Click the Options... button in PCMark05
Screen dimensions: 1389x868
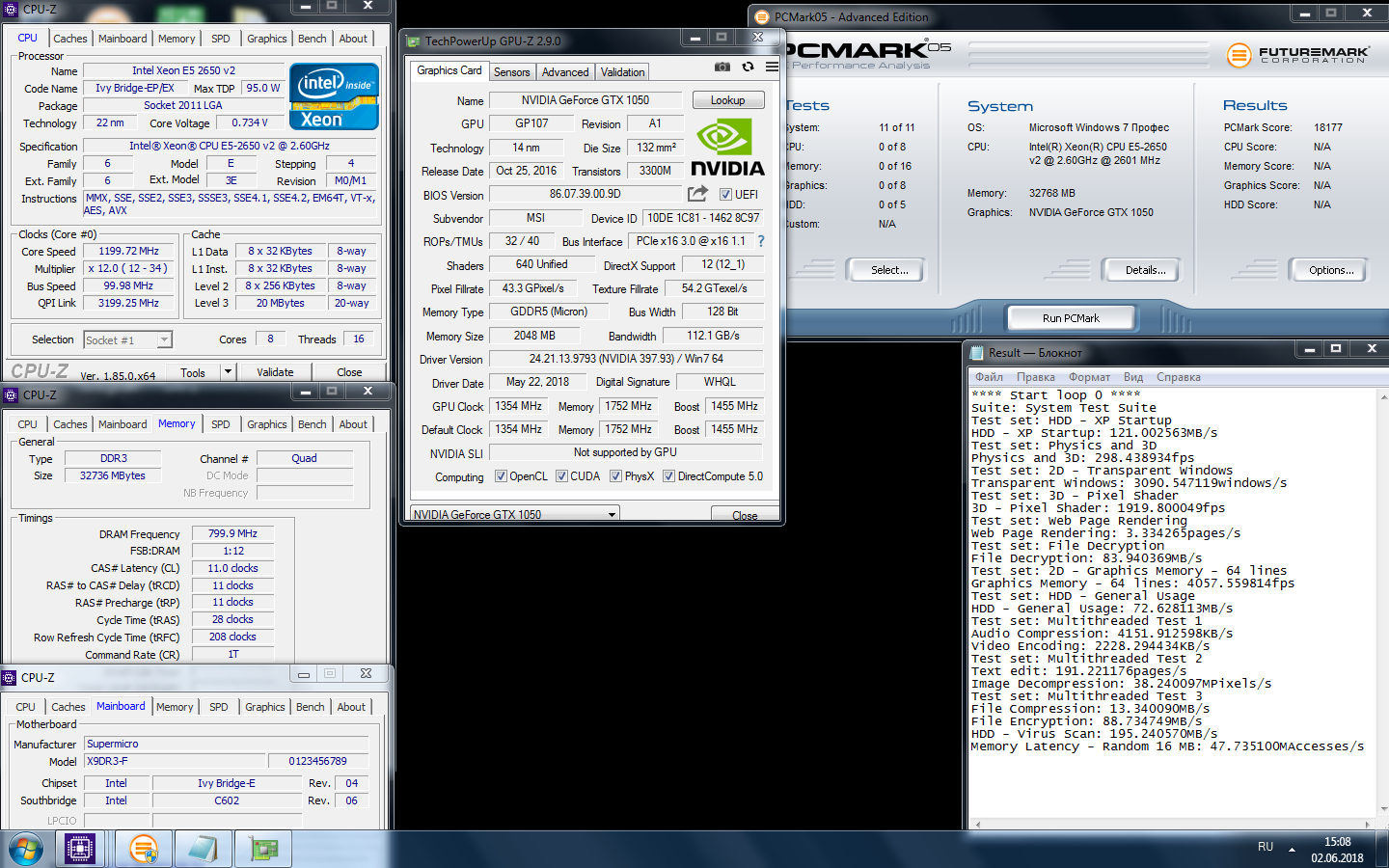1331,270
